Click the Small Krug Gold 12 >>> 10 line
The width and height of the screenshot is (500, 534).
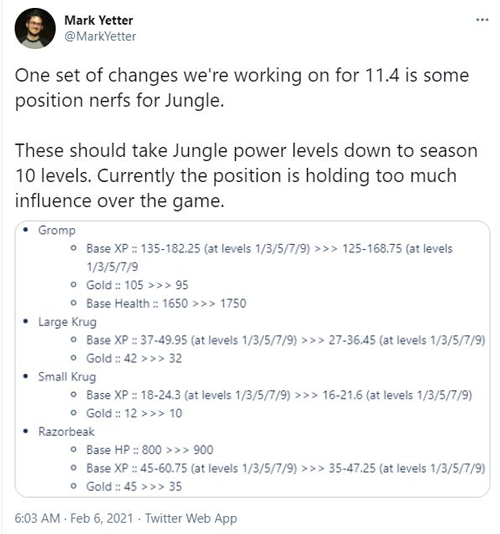134,413
